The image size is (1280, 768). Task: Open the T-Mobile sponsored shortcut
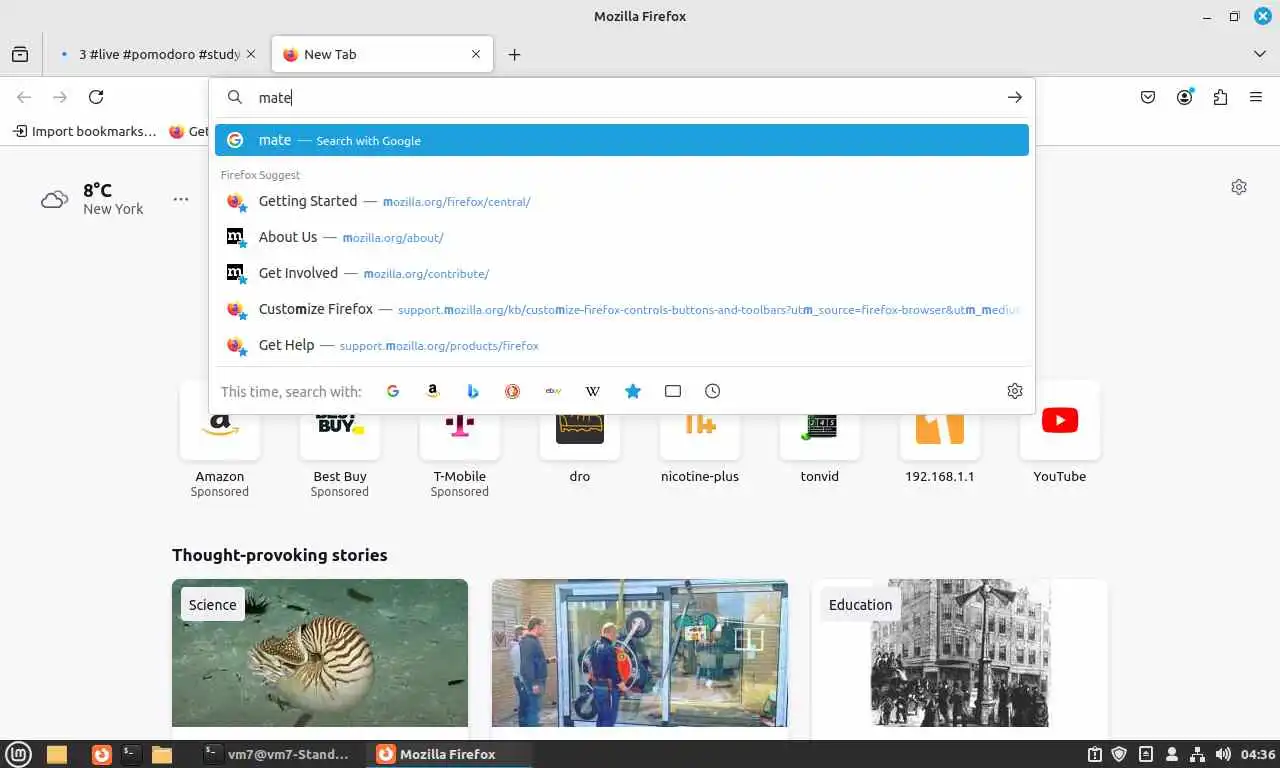point(460,440)
